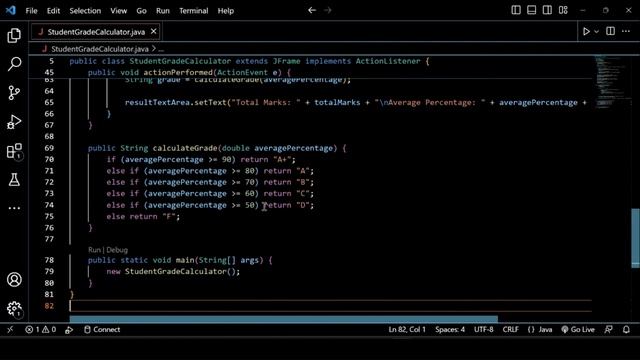
Task: Open the File menu
Action: pos(31,11)
